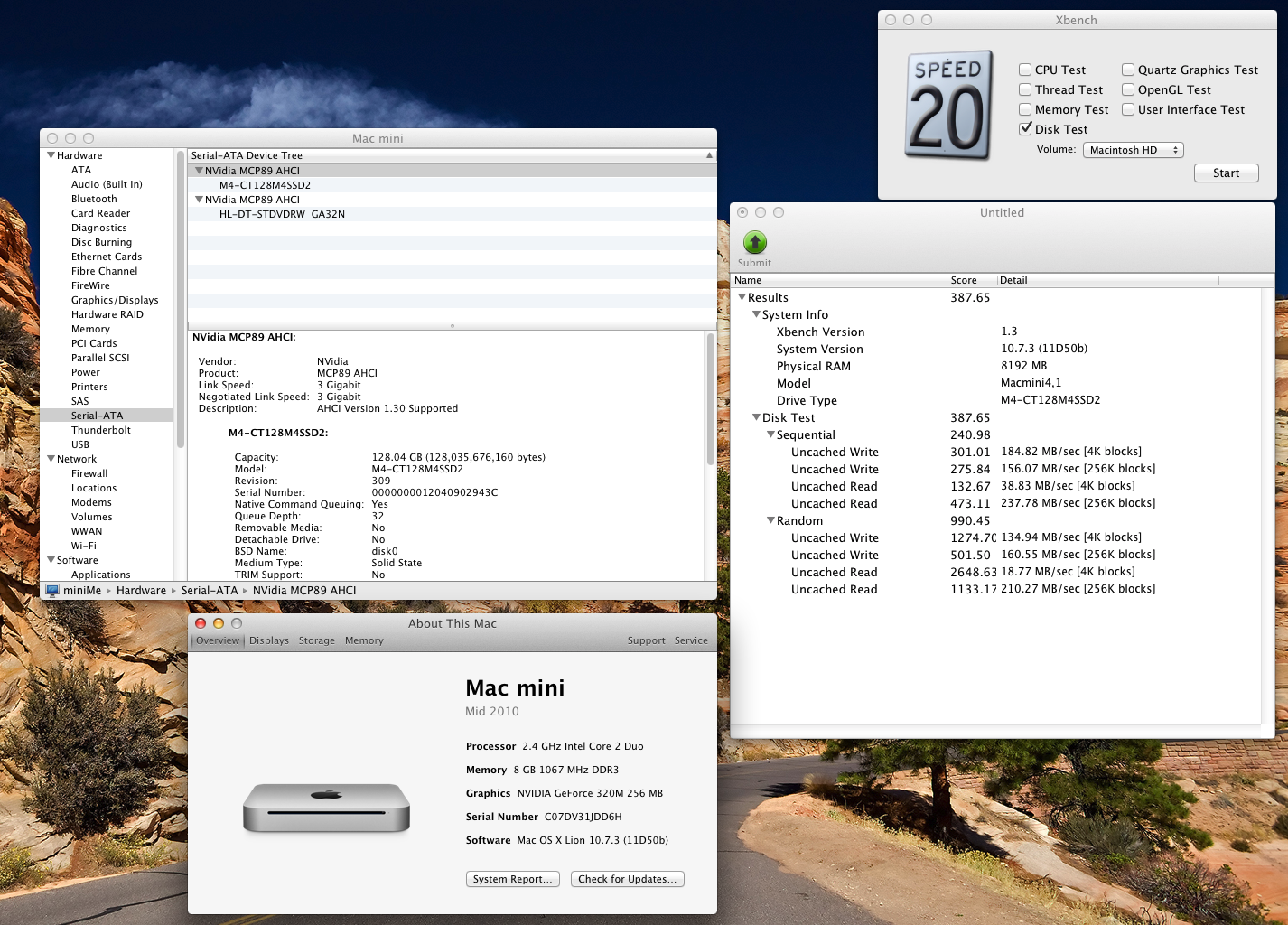Click Serial-ATA in the path bar
Screen dimensions: 1288x925
210,591
